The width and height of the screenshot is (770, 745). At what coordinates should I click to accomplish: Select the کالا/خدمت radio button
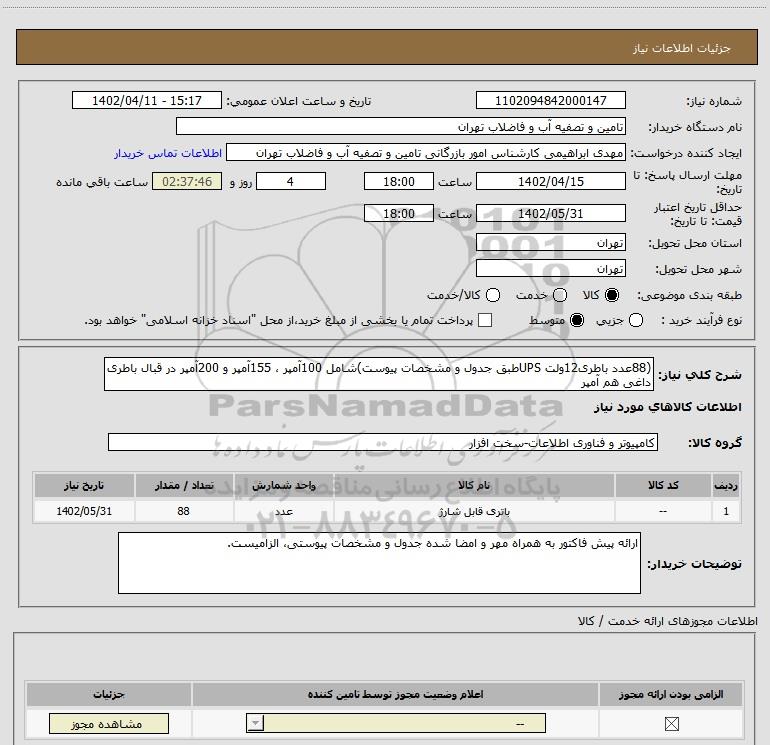tap(493, 295)
